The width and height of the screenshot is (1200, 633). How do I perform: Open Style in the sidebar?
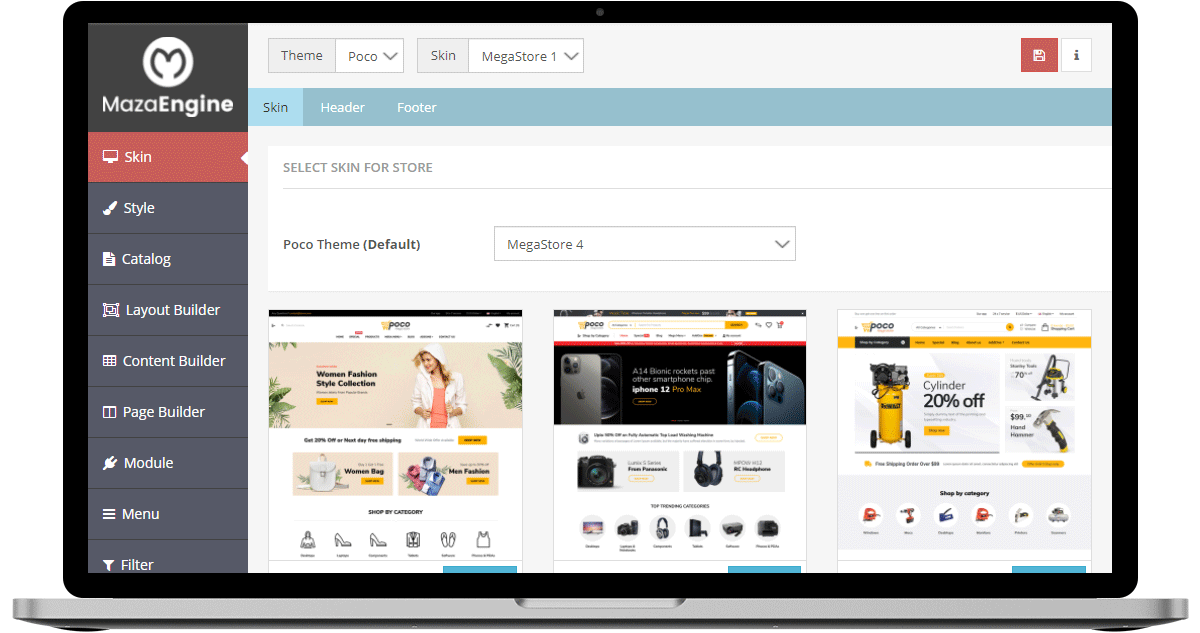pos(168,208)
